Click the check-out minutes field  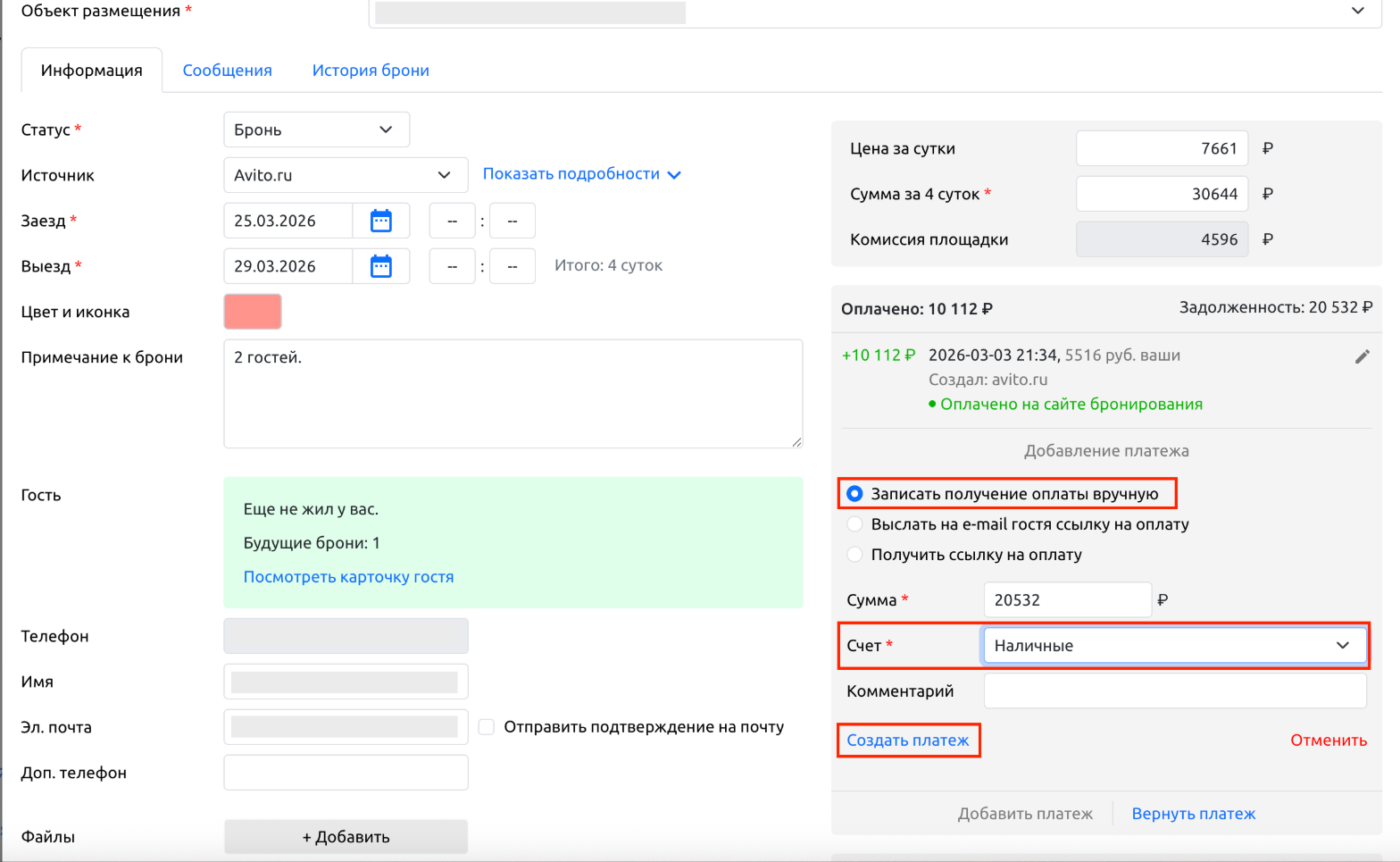tap(512, 266)
